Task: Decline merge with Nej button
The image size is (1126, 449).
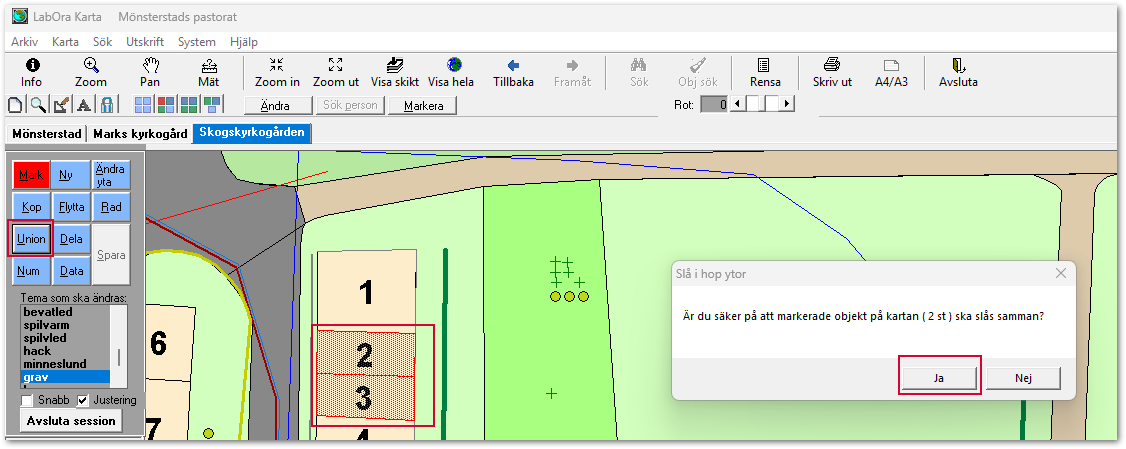Action: click(x=1023, y=378)
